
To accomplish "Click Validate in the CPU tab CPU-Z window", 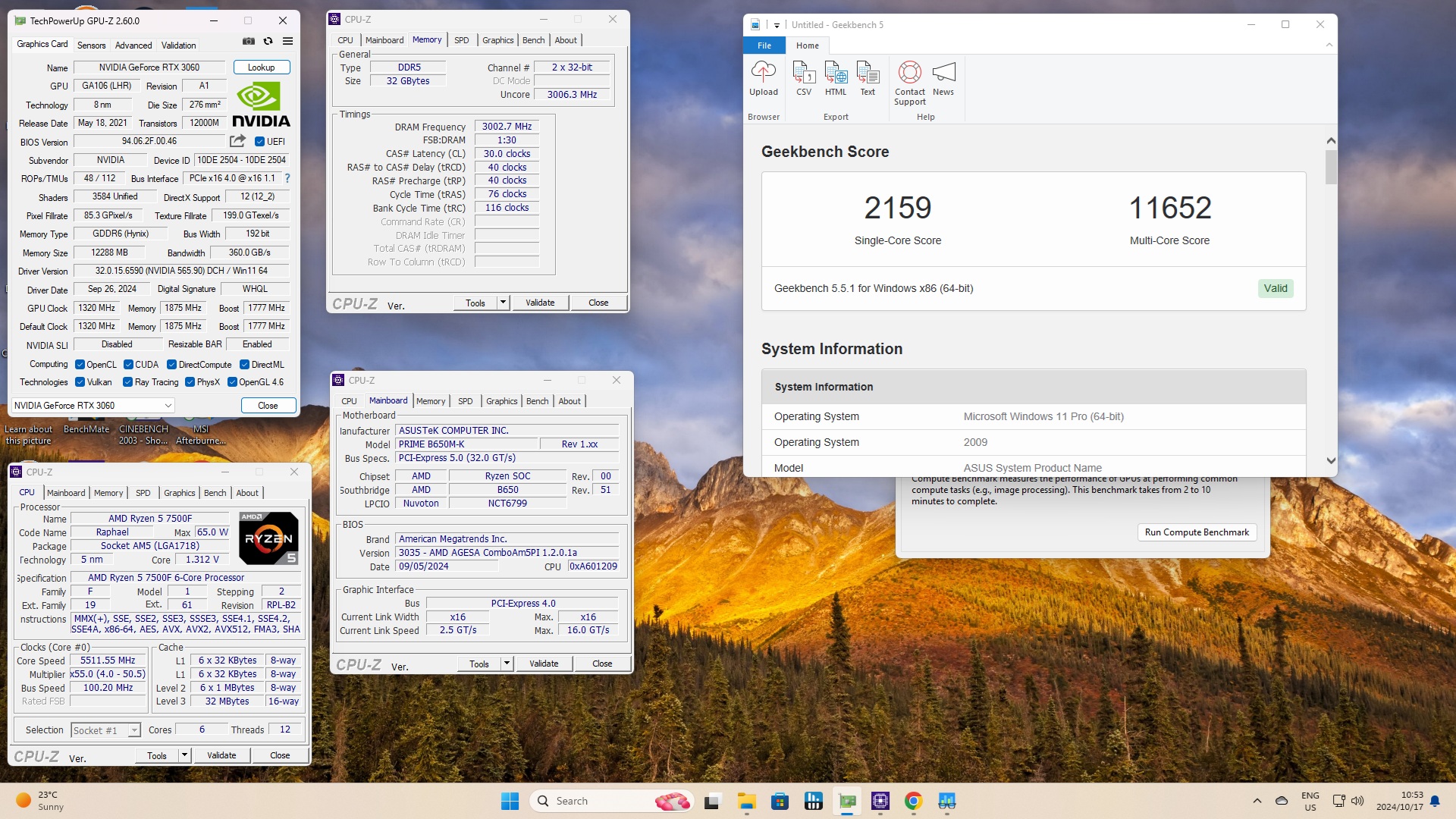I will pyautogui.click(x=221, y=755).
